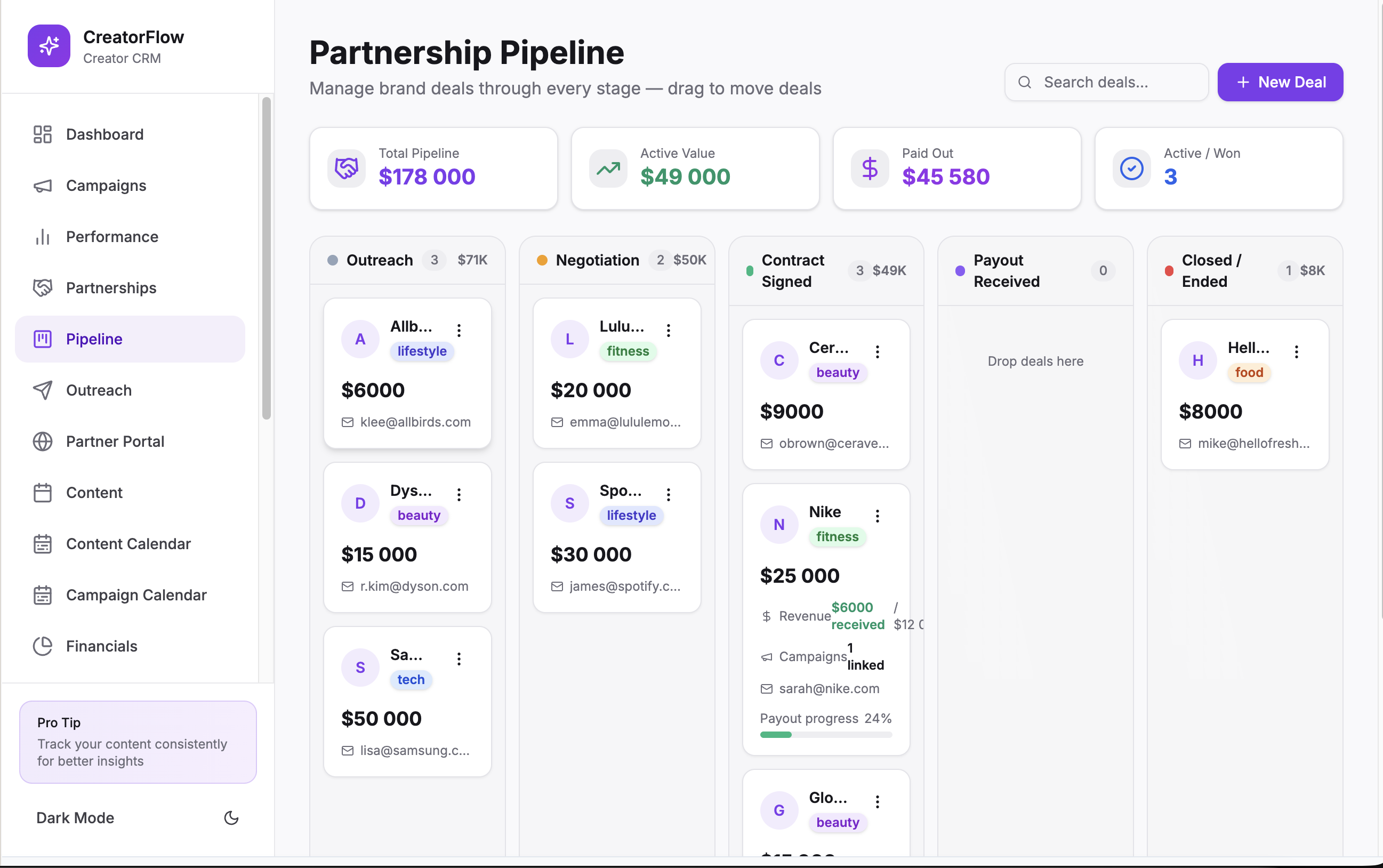Open Samsung deal options menu
1383x868 pixels.
tap(459, 659)
